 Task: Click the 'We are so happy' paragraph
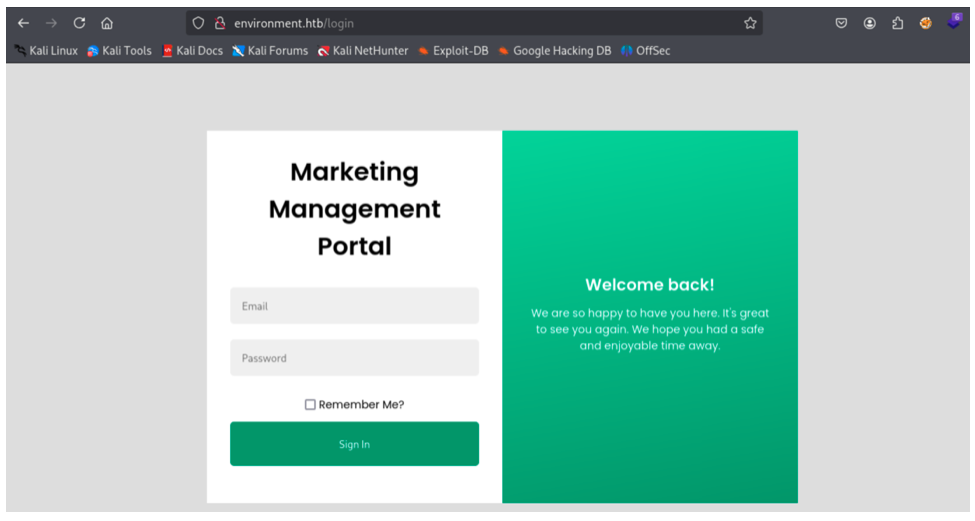coord(650,330)
